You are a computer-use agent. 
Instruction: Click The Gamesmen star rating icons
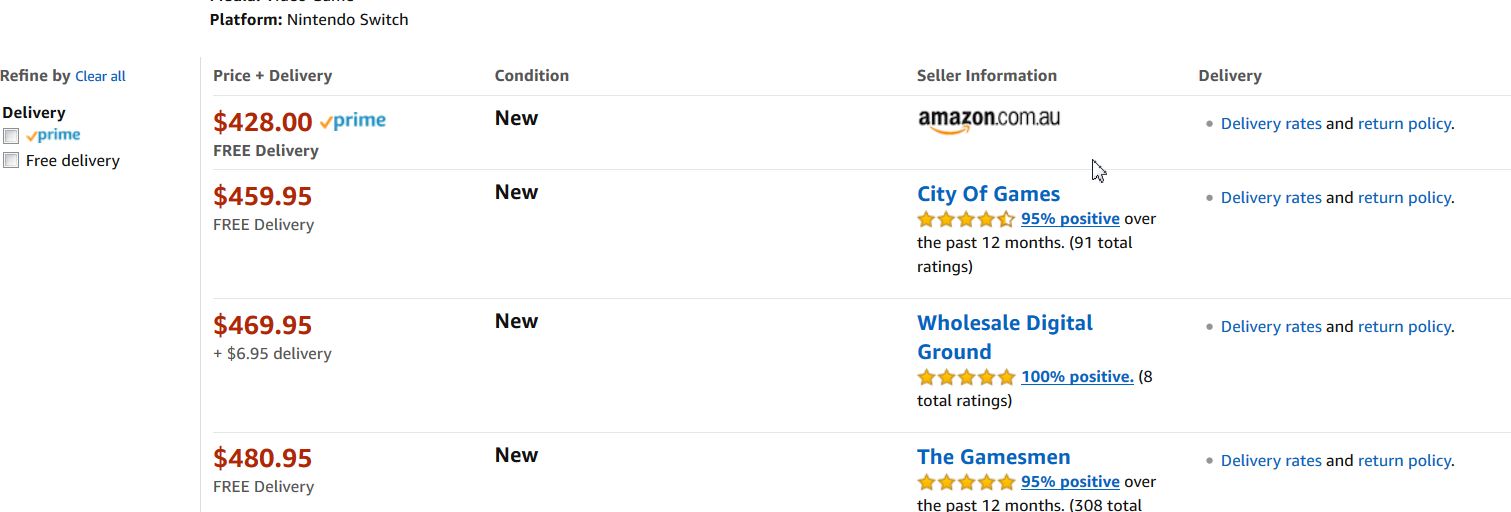(x=965, y=482)
